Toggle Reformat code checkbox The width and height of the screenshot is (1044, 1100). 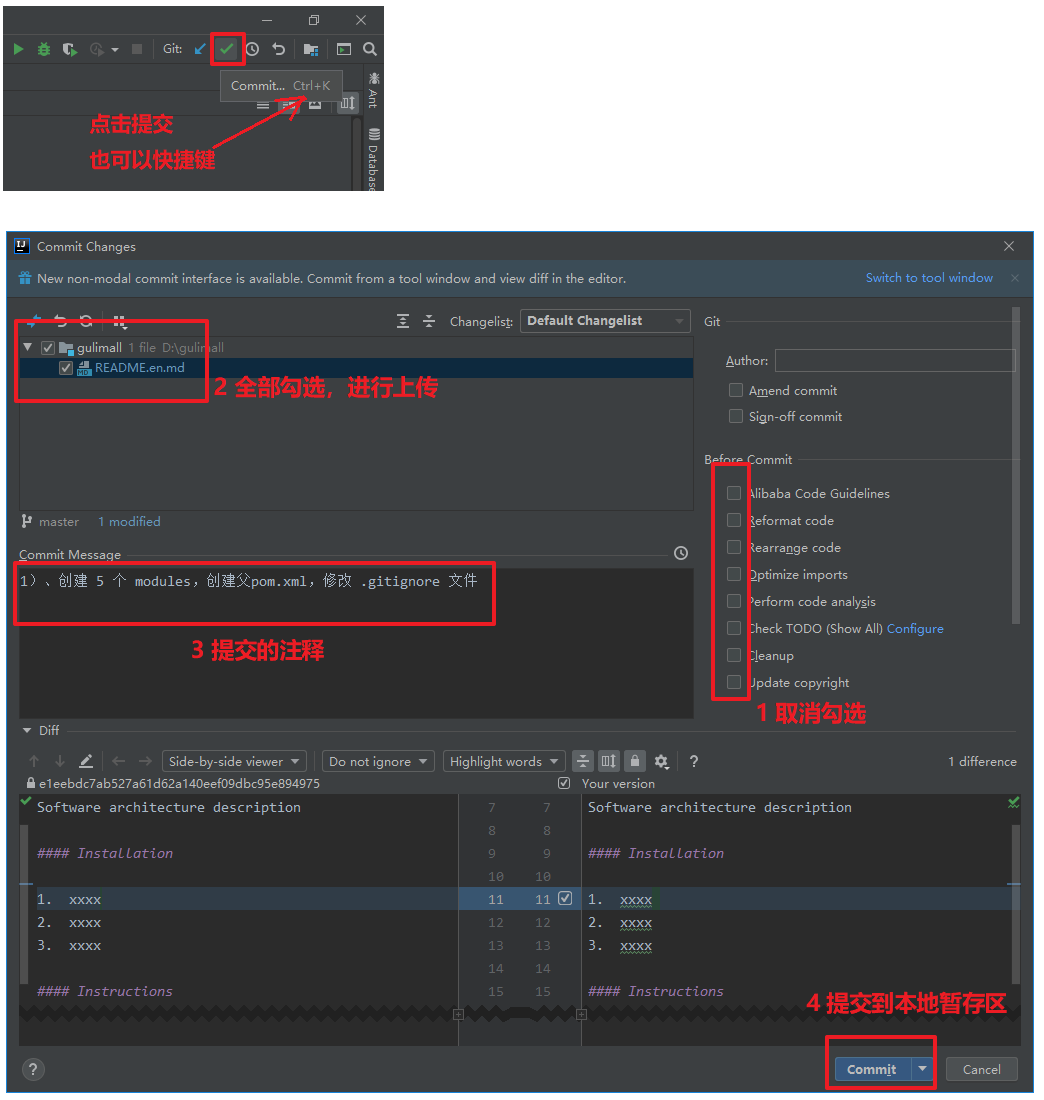[734, 520]
